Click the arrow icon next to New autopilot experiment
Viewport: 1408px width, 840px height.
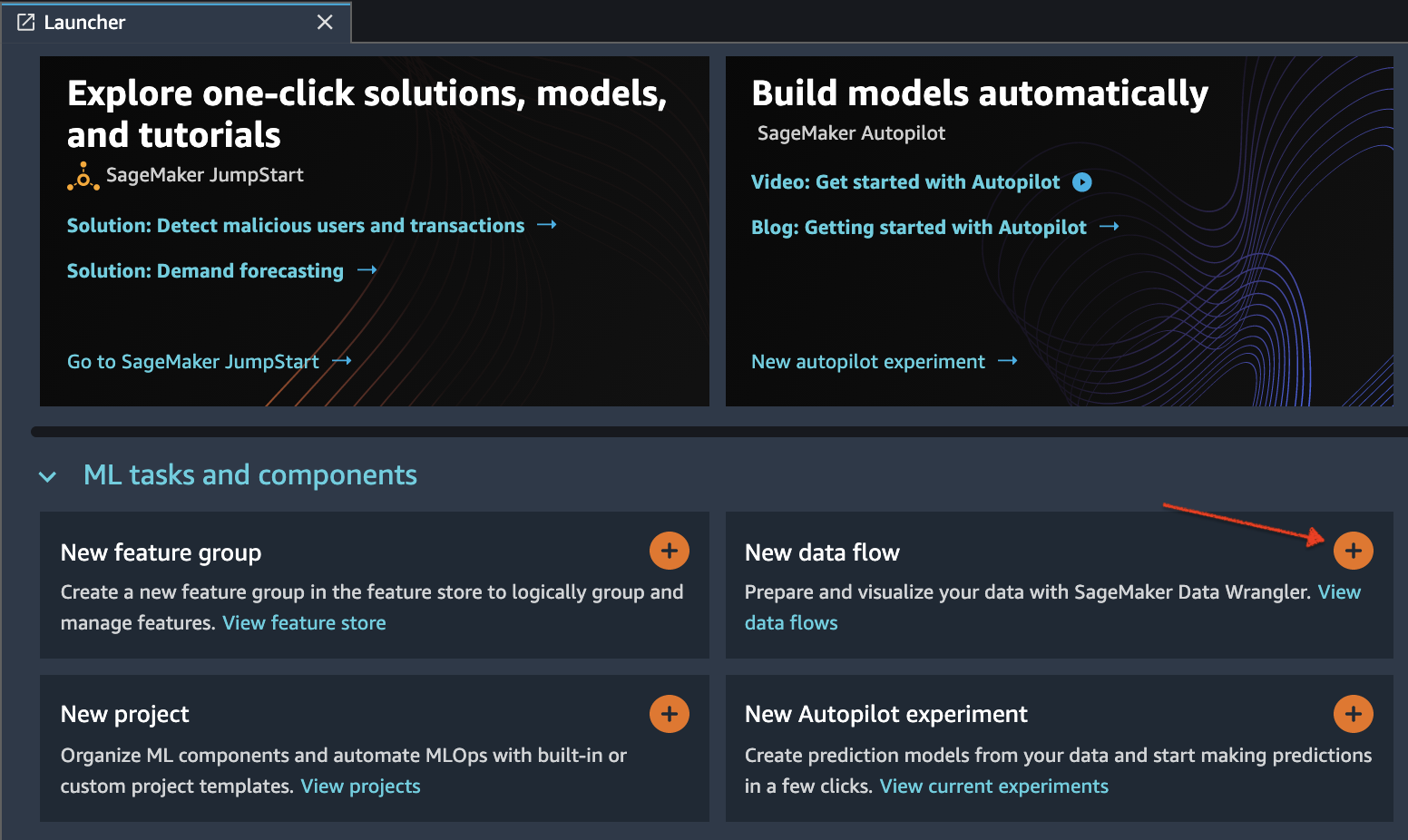pyautogui.click(x=1007, y=361)
